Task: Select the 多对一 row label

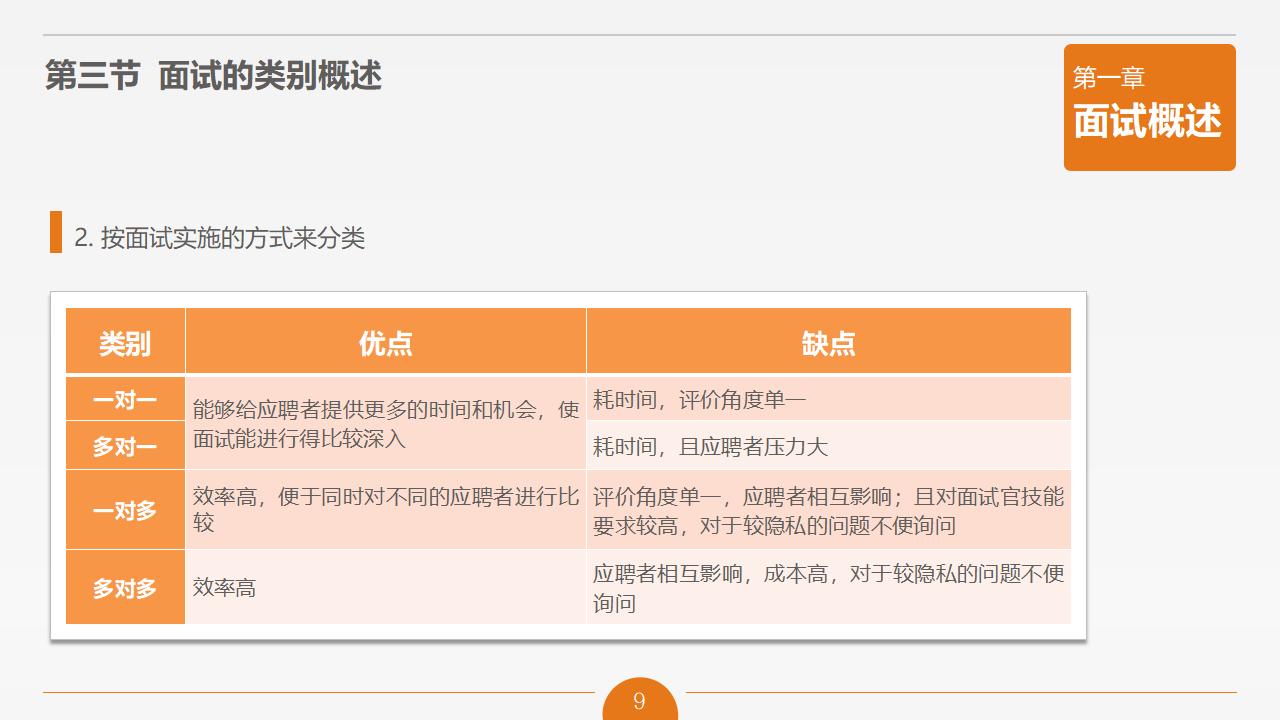Action: (x=125, y=445)
